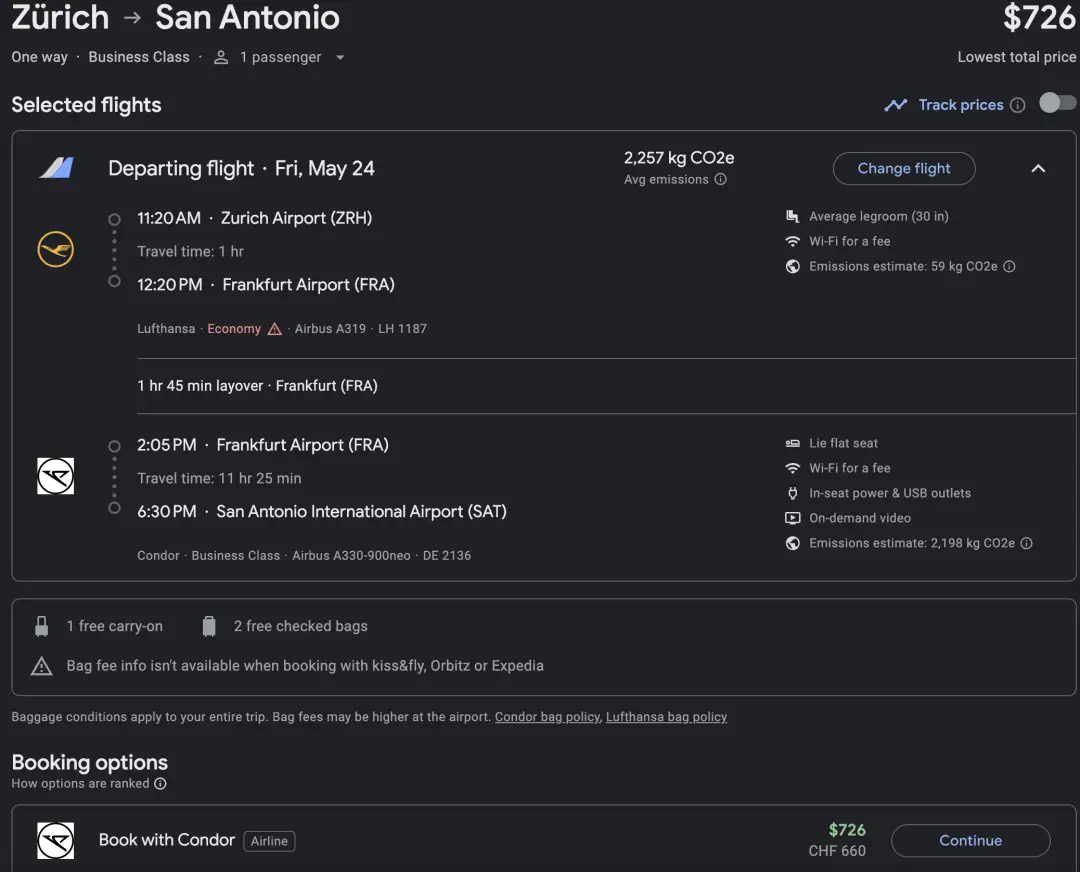Viewport: 1080px width, 872px height.
Task: Click the bag fee warning icon
Action: click(x=41, y=666)
